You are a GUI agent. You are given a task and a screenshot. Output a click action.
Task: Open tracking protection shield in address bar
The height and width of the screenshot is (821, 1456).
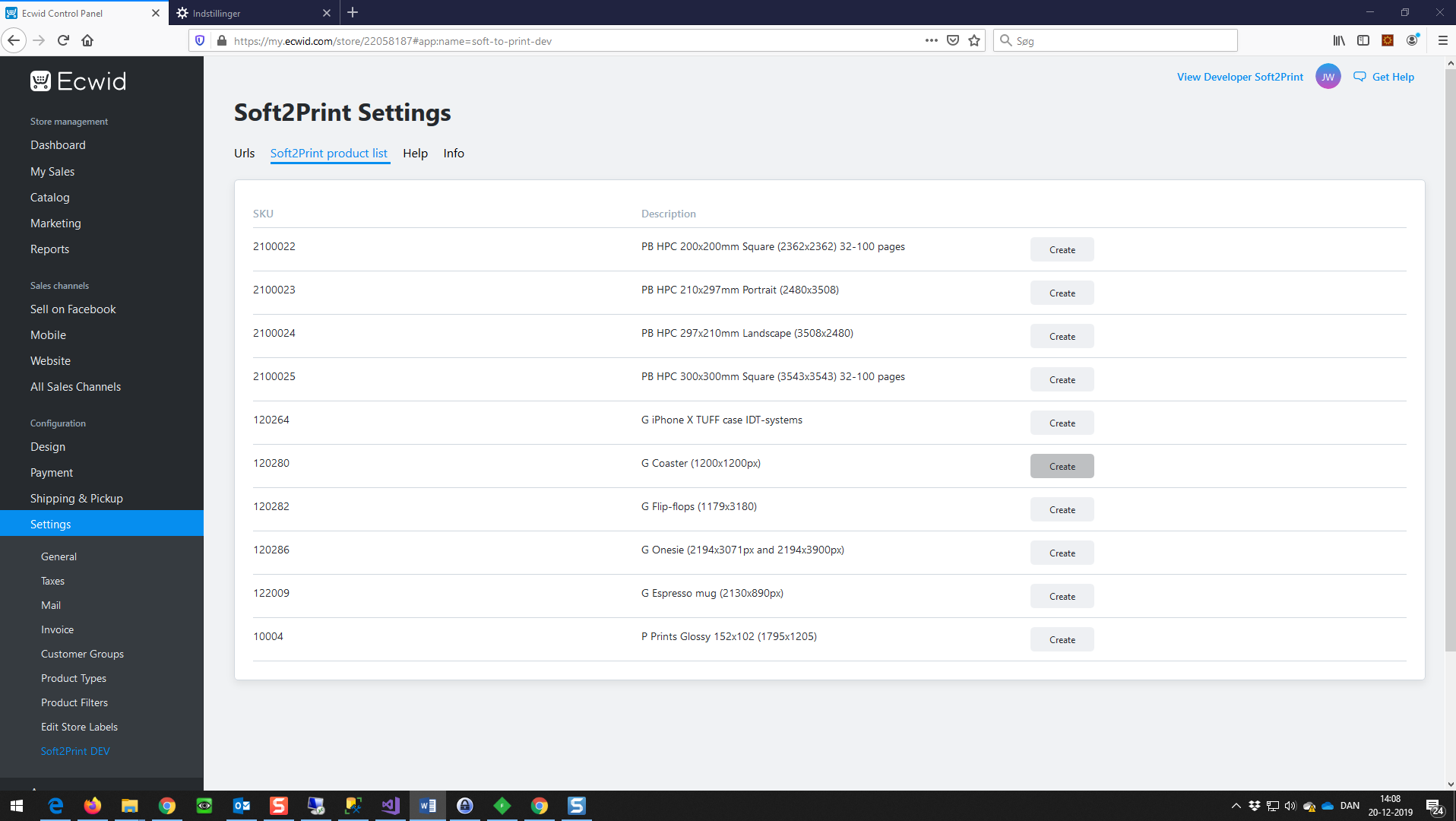click(200, 40)
